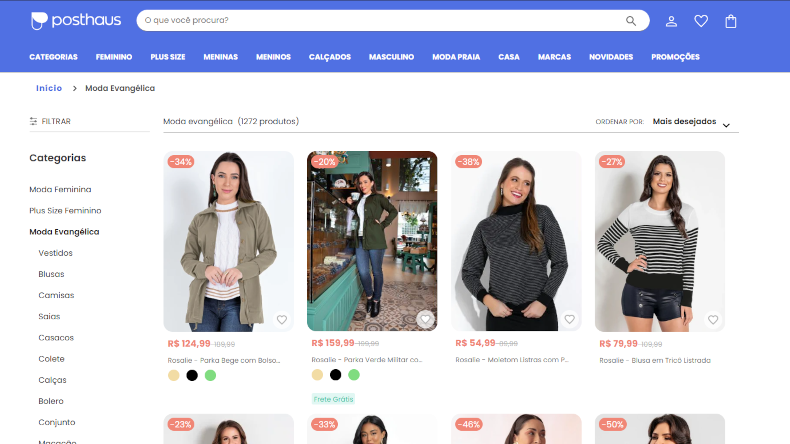Select Plus Size Feminino category
This screenshot has width=790, height=444.
(65, 211)
